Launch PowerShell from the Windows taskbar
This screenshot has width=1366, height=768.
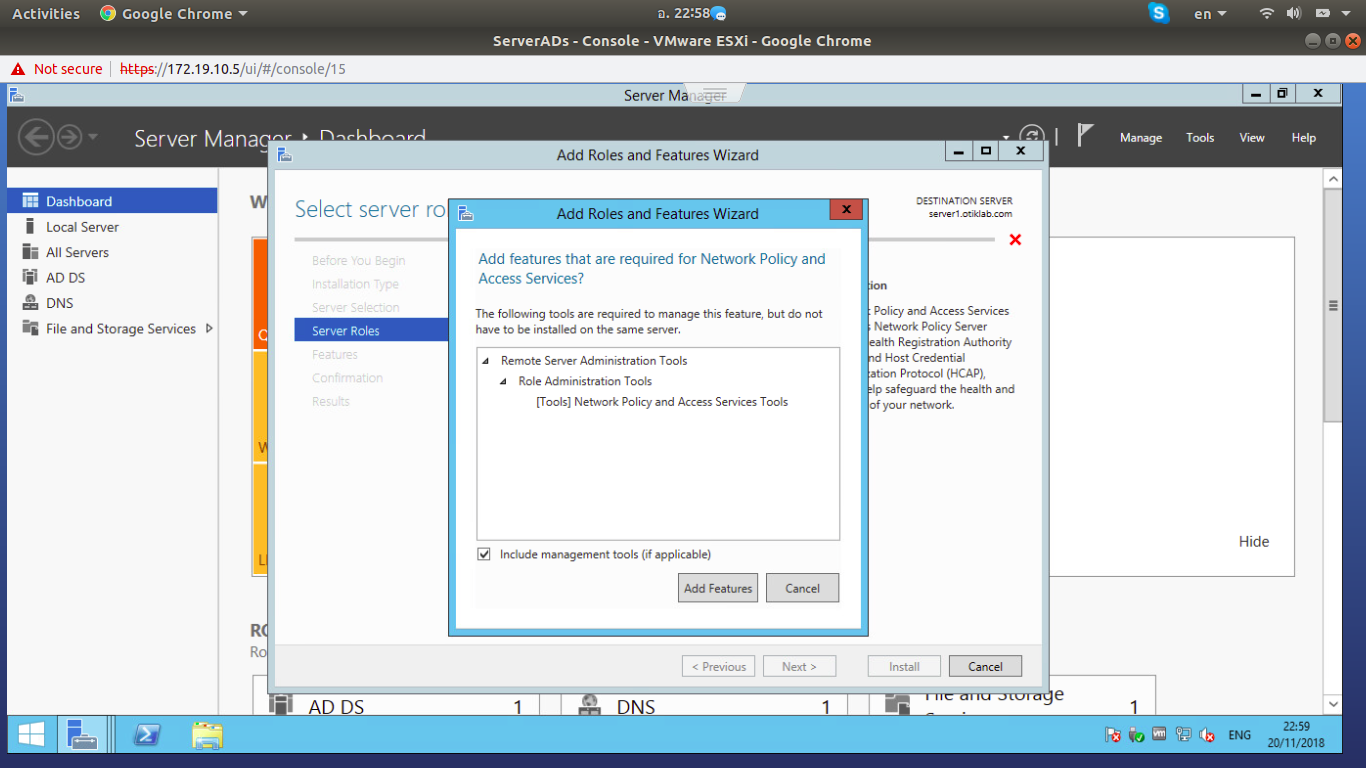[x=147, y=736]
